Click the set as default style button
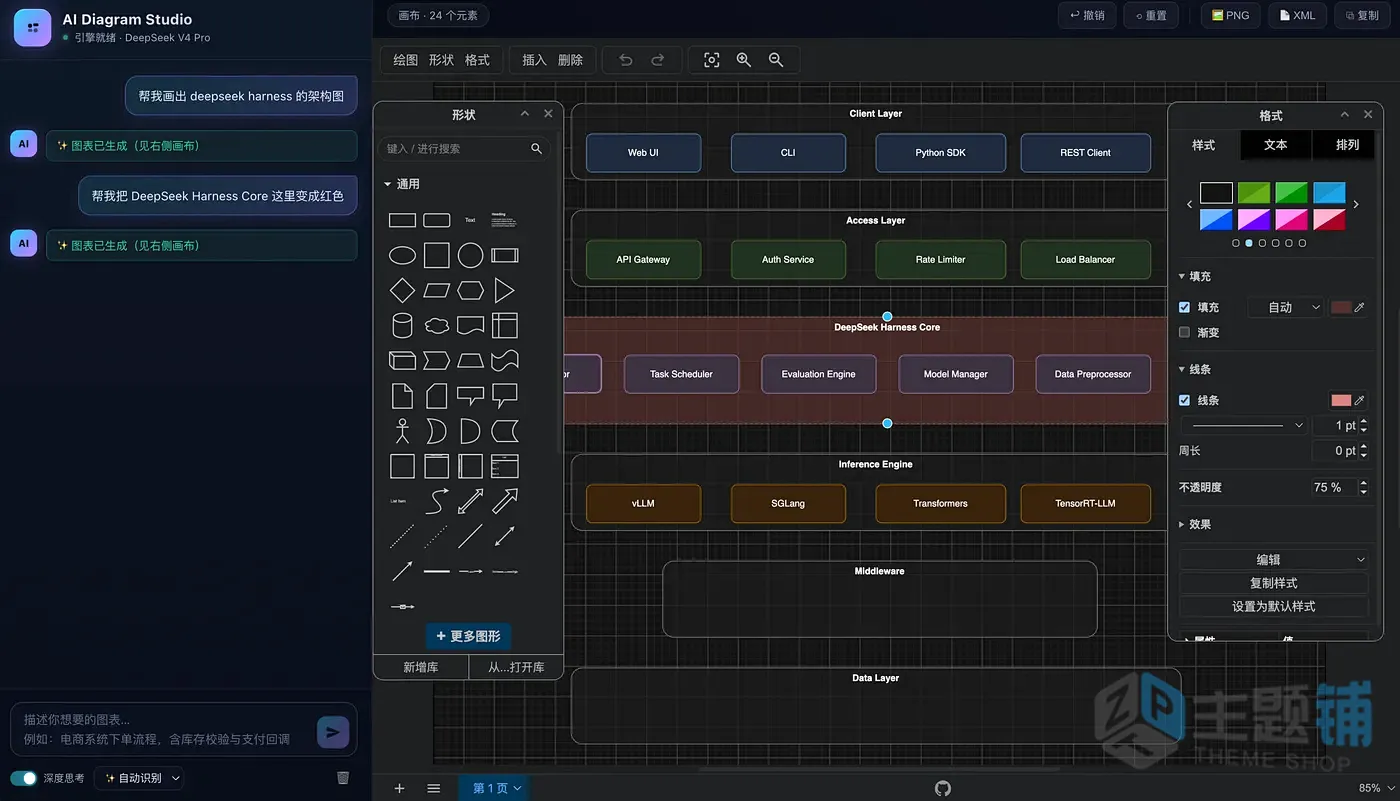The image size is (1400, 801). point(1274,607)
